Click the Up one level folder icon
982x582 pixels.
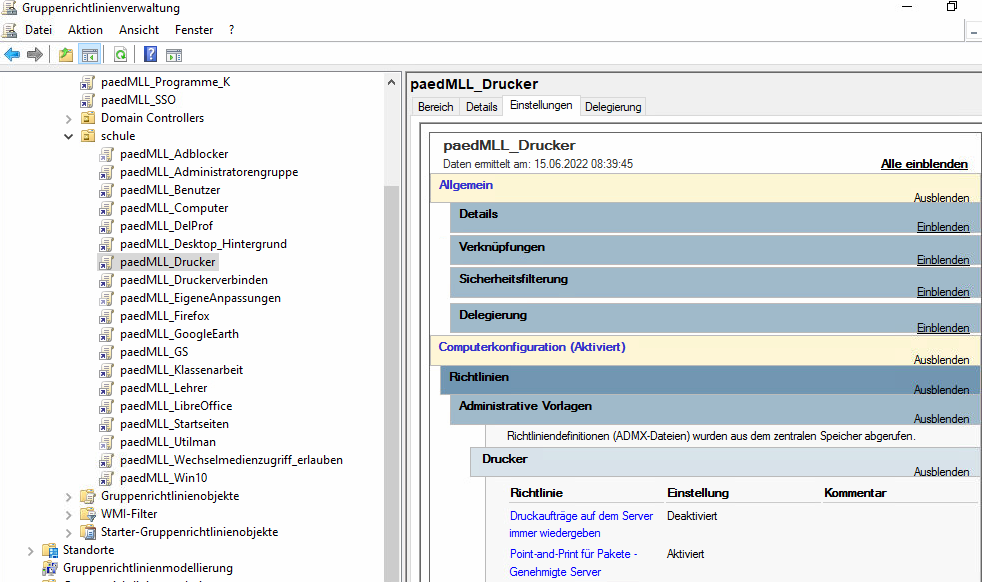tap(66, 55)
